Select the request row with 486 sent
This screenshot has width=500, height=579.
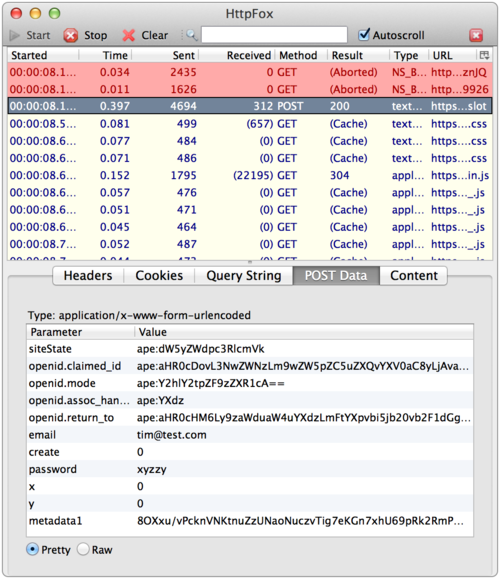pos(250,158)
